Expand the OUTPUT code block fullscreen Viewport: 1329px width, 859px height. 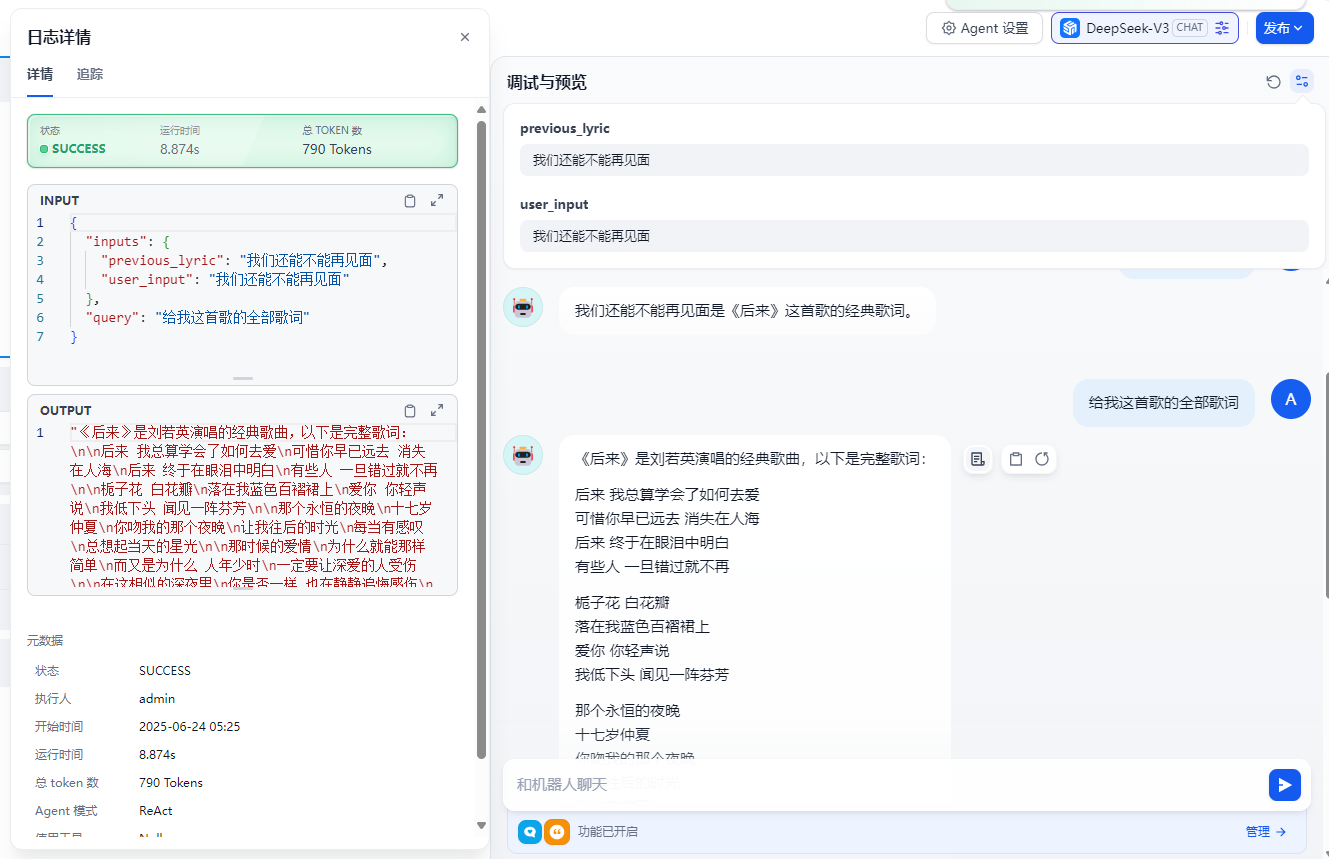437,411
